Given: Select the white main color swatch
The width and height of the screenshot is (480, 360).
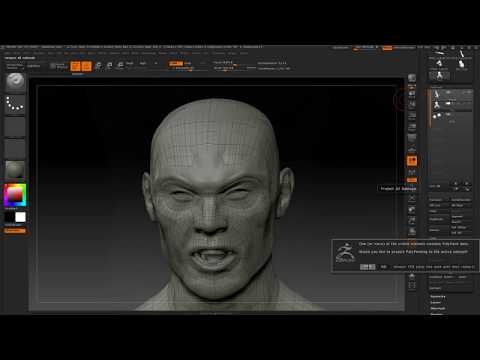Looking at the screenshot, I should pos(20,217).
